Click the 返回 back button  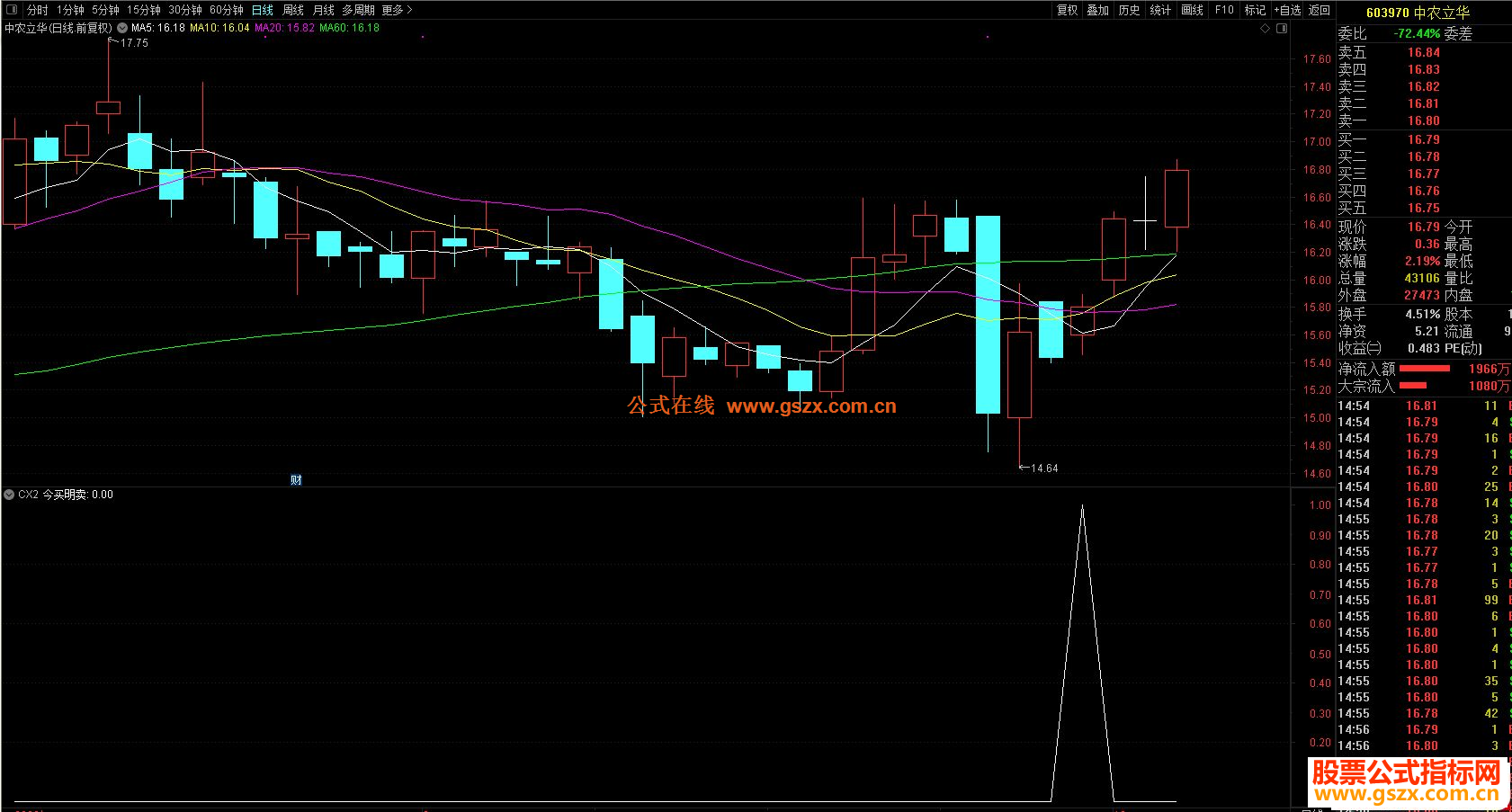1320,10
